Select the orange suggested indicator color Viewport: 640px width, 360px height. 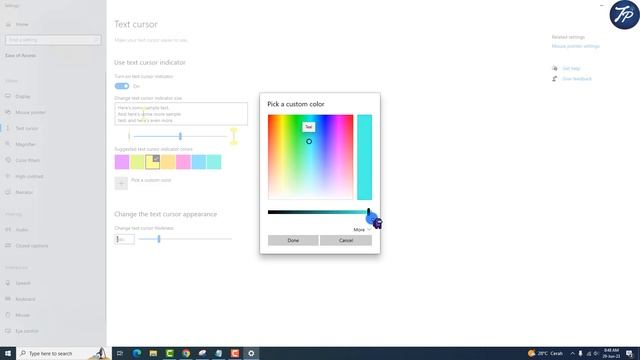pos(168,162)
